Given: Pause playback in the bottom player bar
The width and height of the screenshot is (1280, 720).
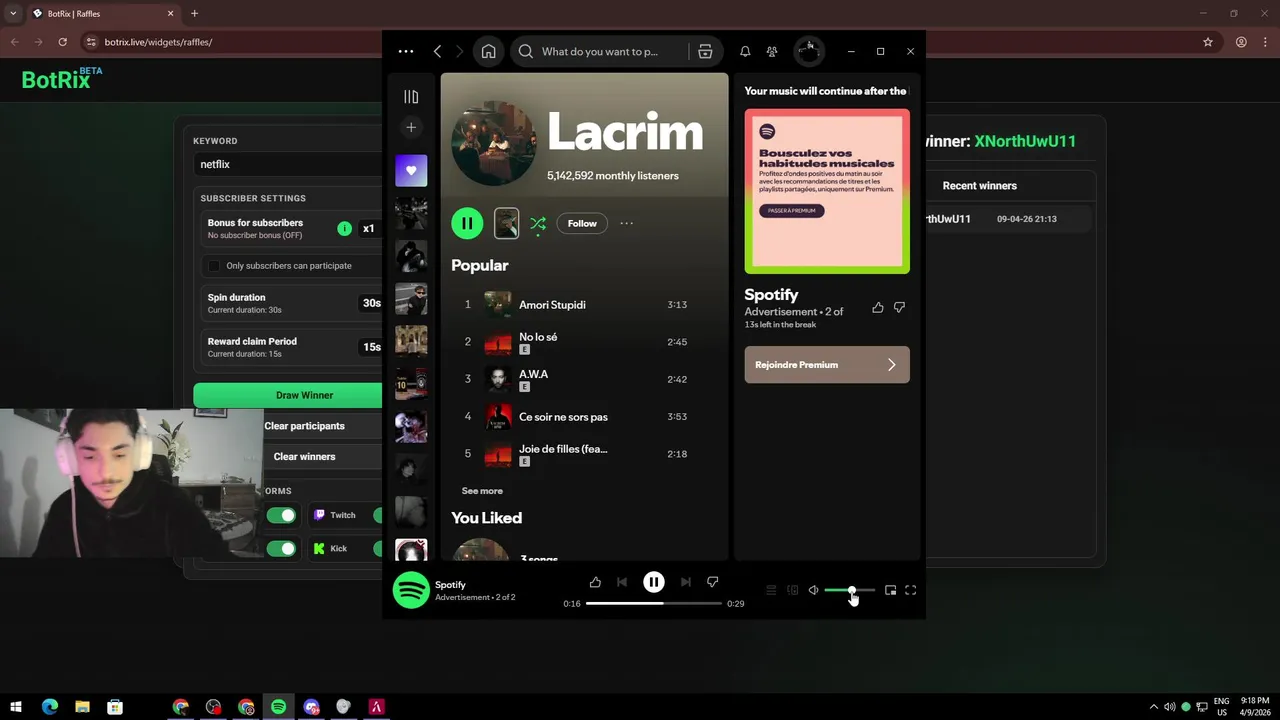Looking at the screenshot, I should click(654, 582).
